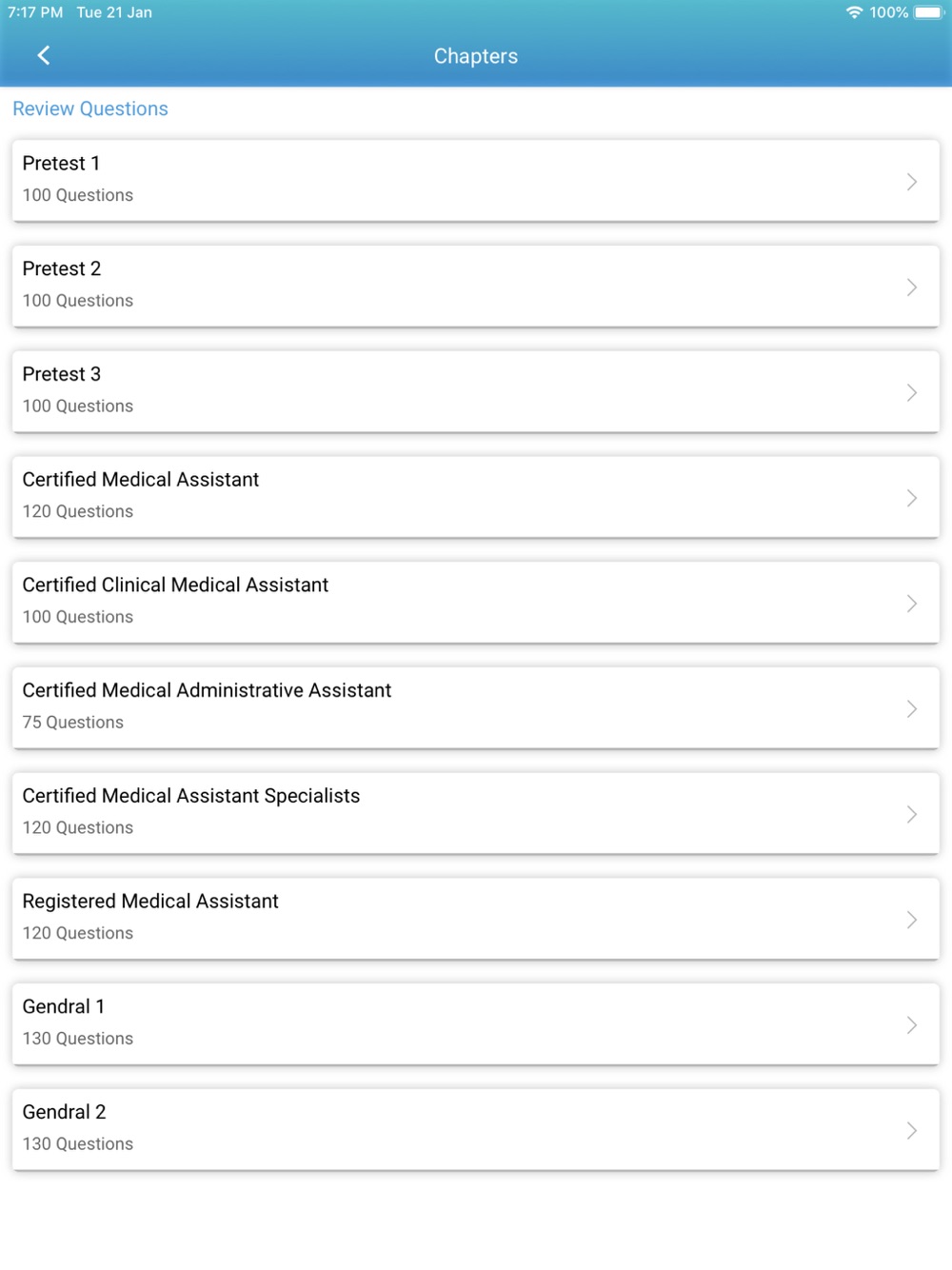This screenshot has height=1270, width=952.
Task: Open Gendral 1 chapter
Action: tap(476, 1024)
